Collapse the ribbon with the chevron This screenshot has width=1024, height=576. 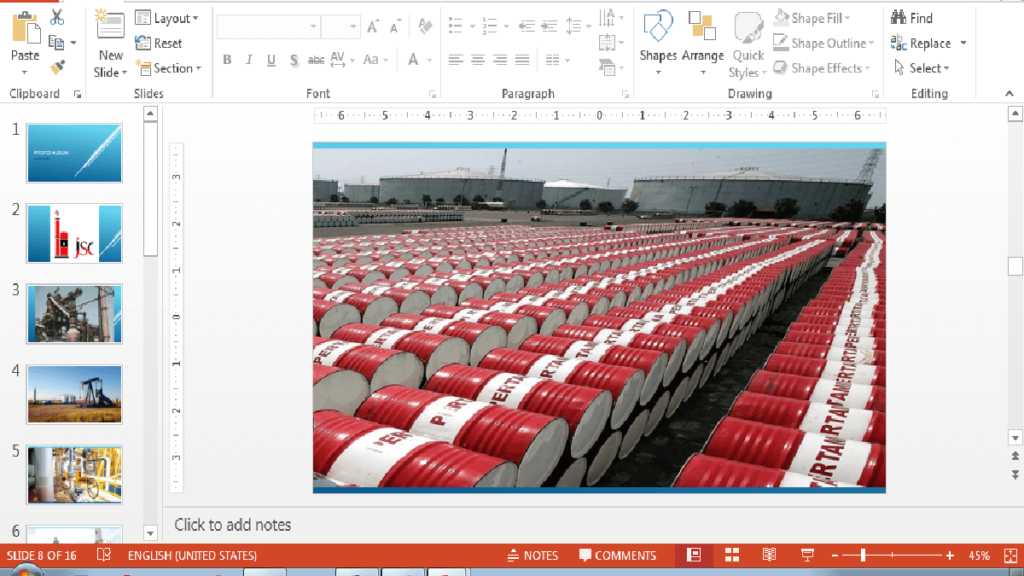click(x=1010, y=94)
